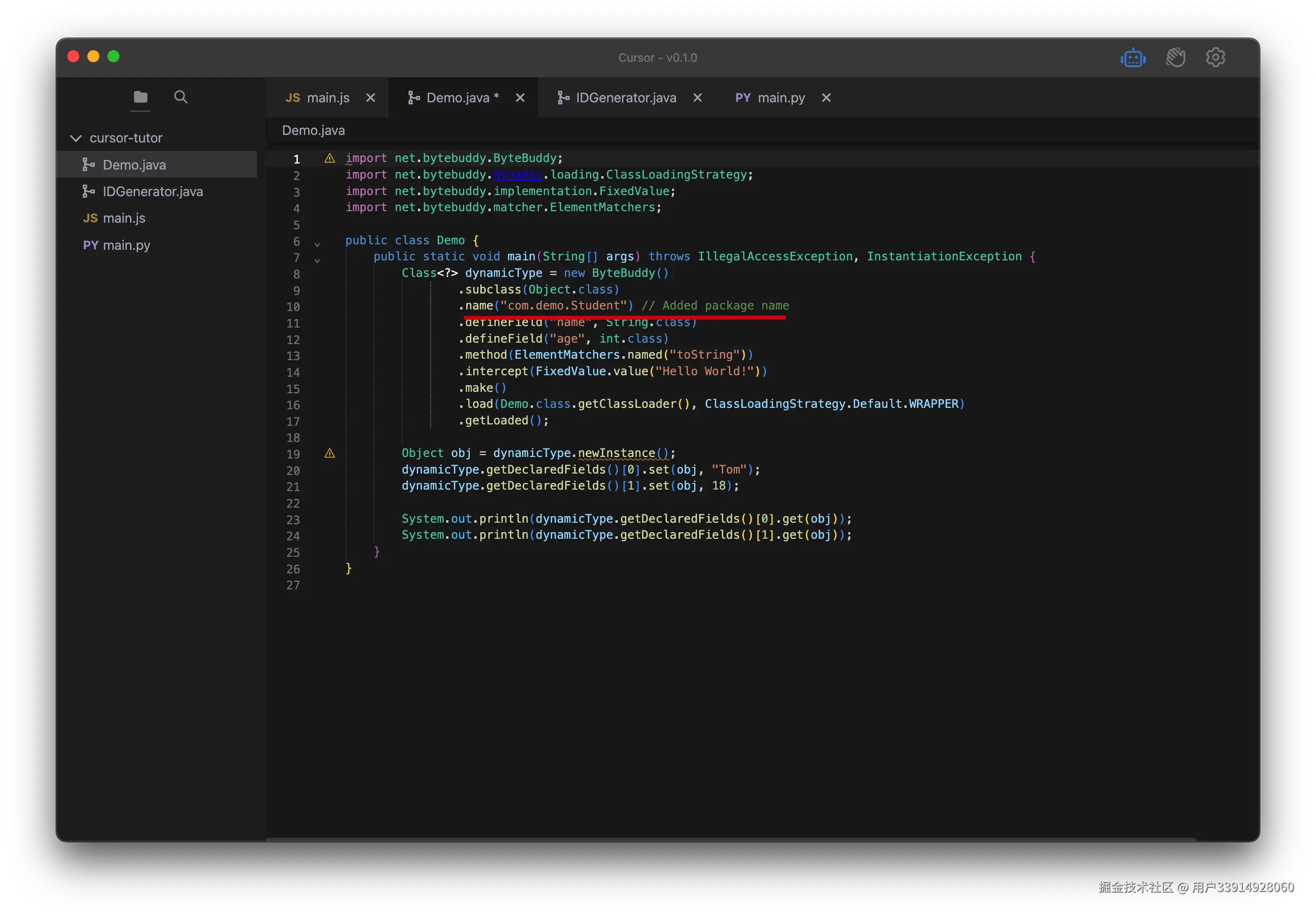
Task: Click the warning icon on line 1
Action: click(330, 158)
